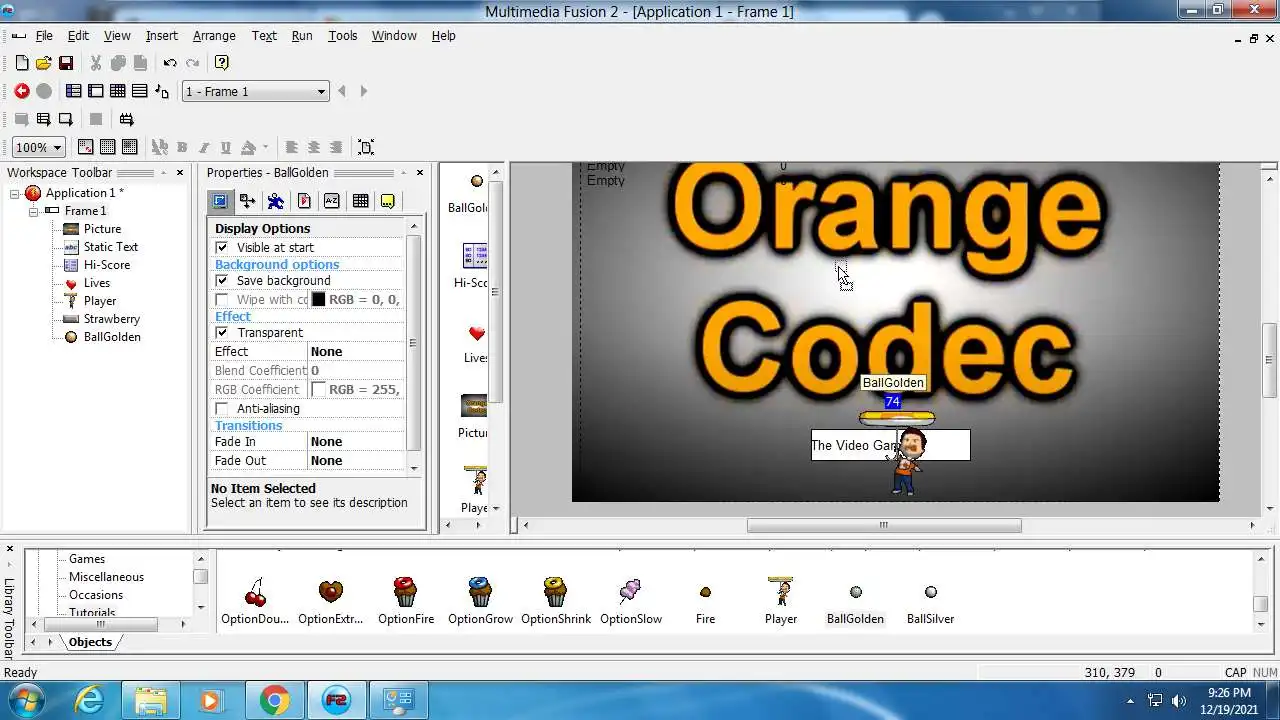The image size is (1280, 720).
Task: Click the Open folder toolbar icon
Action: coord(44,63)
